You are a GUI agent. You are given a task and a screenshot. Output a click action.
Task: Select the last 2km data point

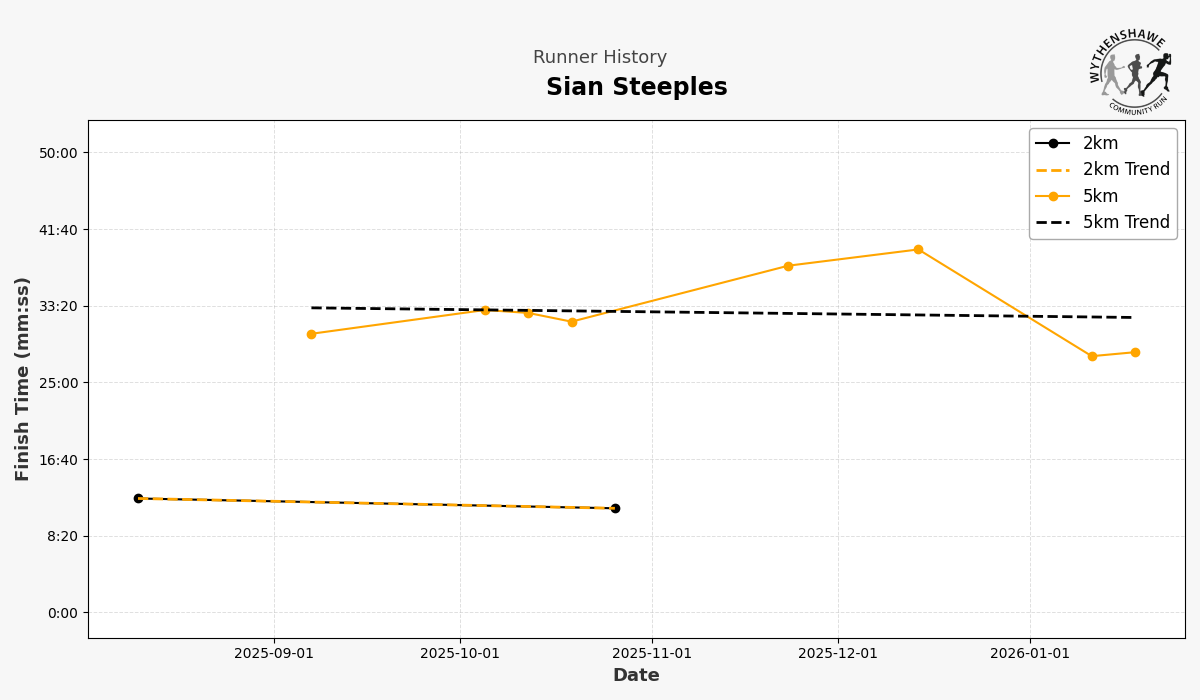pyautogui.click(x=615, y=508)
